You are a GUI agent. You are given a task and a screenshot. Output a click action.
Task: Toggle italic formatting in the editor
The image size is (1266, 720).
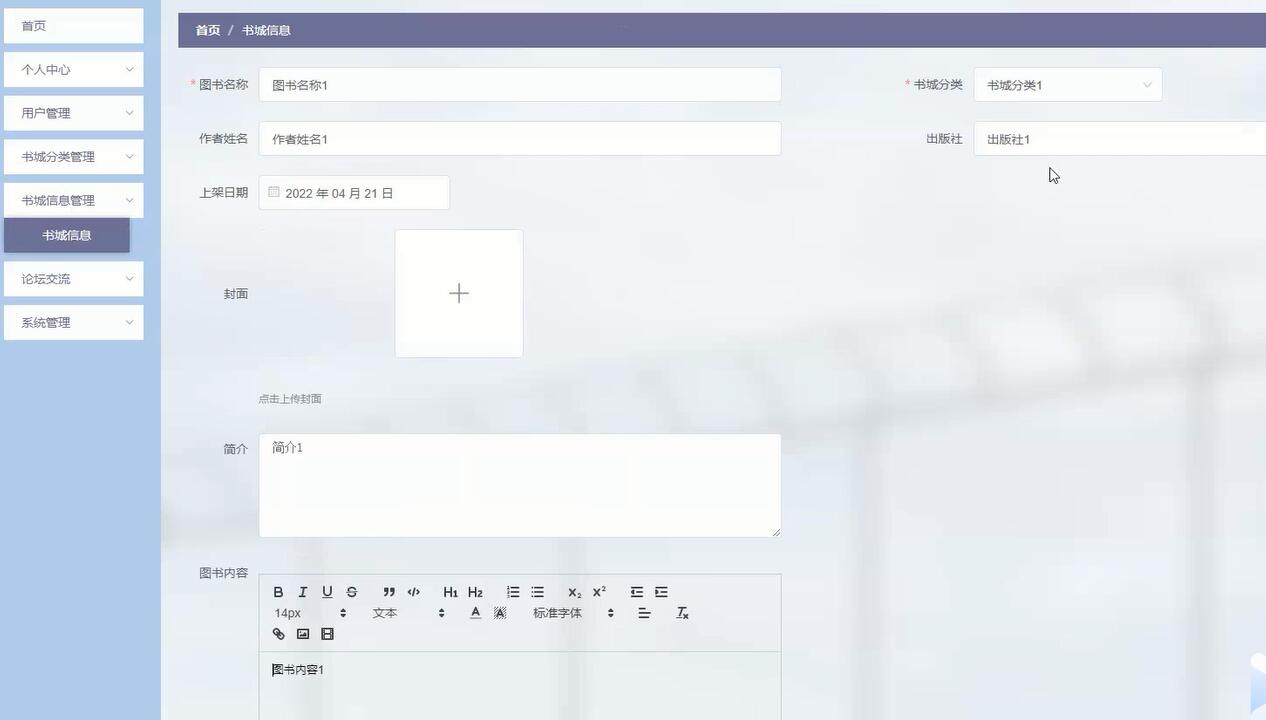coord(302,591)
